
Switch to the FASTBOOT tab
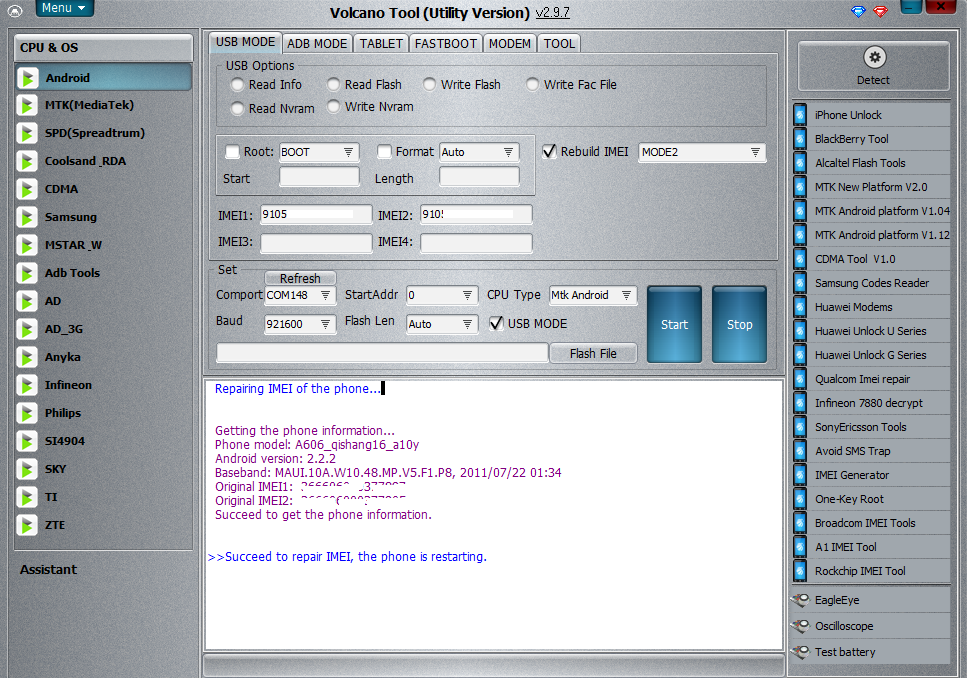(445, 44)
